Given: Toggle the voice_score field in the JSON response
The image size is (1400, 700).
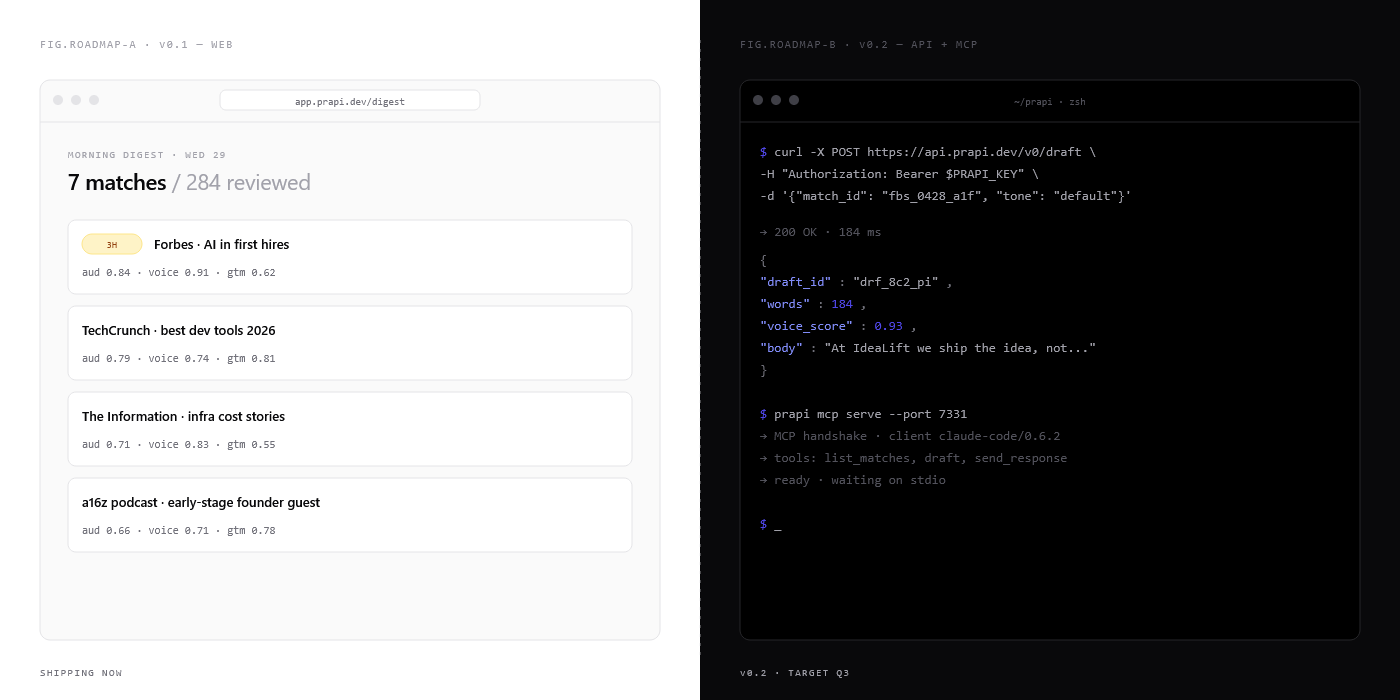Looking at the screenshot, I should coord(806,325).
